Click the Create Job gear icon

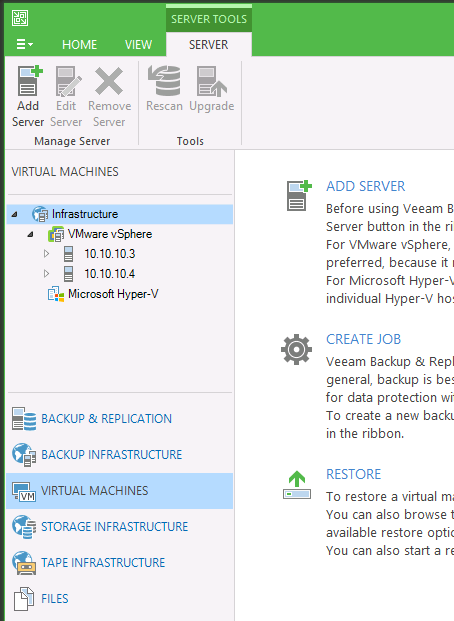coord(296,349)
